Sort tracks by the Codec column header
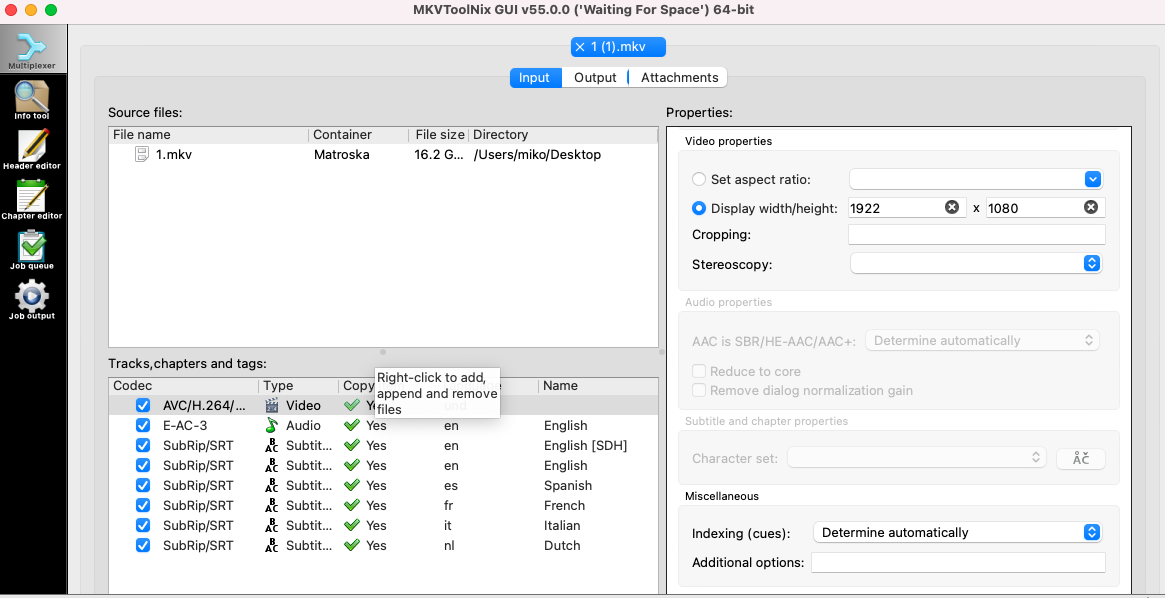The width and height of the screenshot is (1165, 598). coord(184,386)
